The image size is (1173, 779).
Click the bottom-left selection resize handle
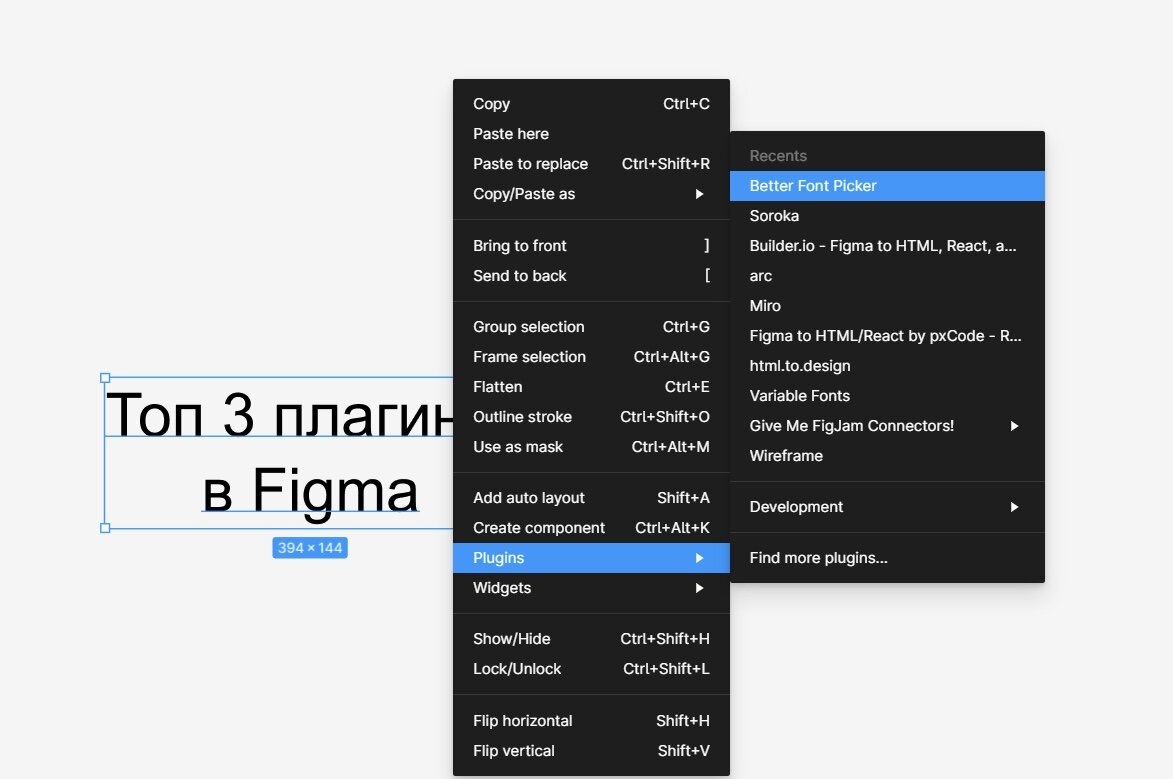105,528
